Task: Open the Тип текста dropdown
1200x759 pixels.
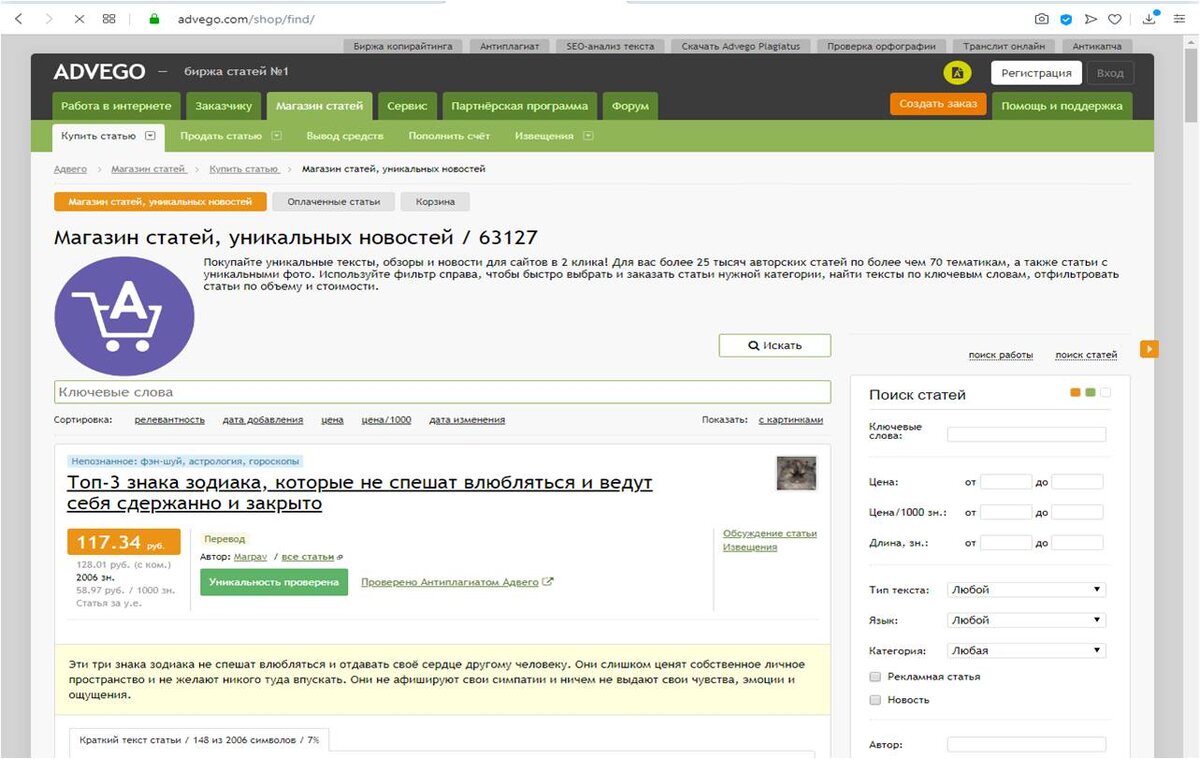Action: [x=1026, y=590]
